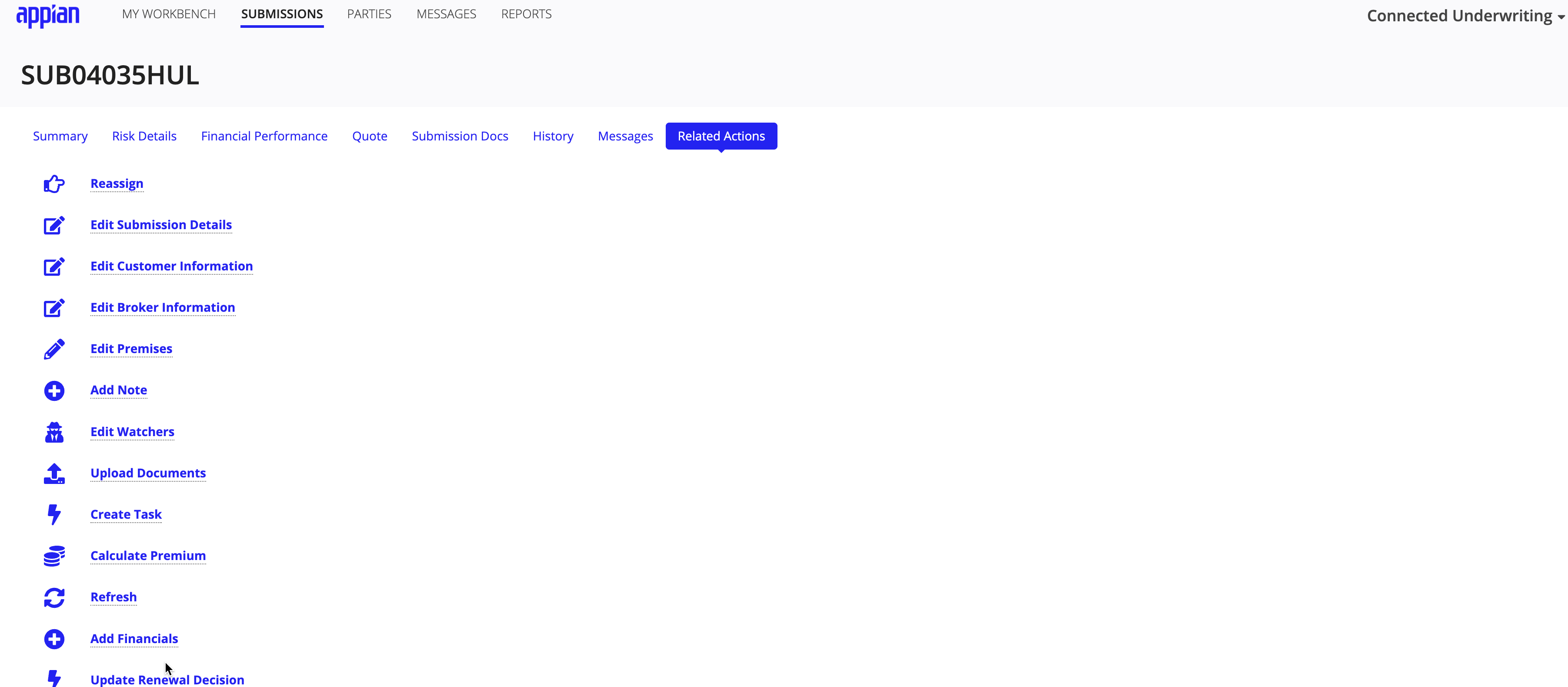Screen dimensions: 1568x687
Task: Open the Connected Underwriting site dropdown
Action: point(1465,16)
